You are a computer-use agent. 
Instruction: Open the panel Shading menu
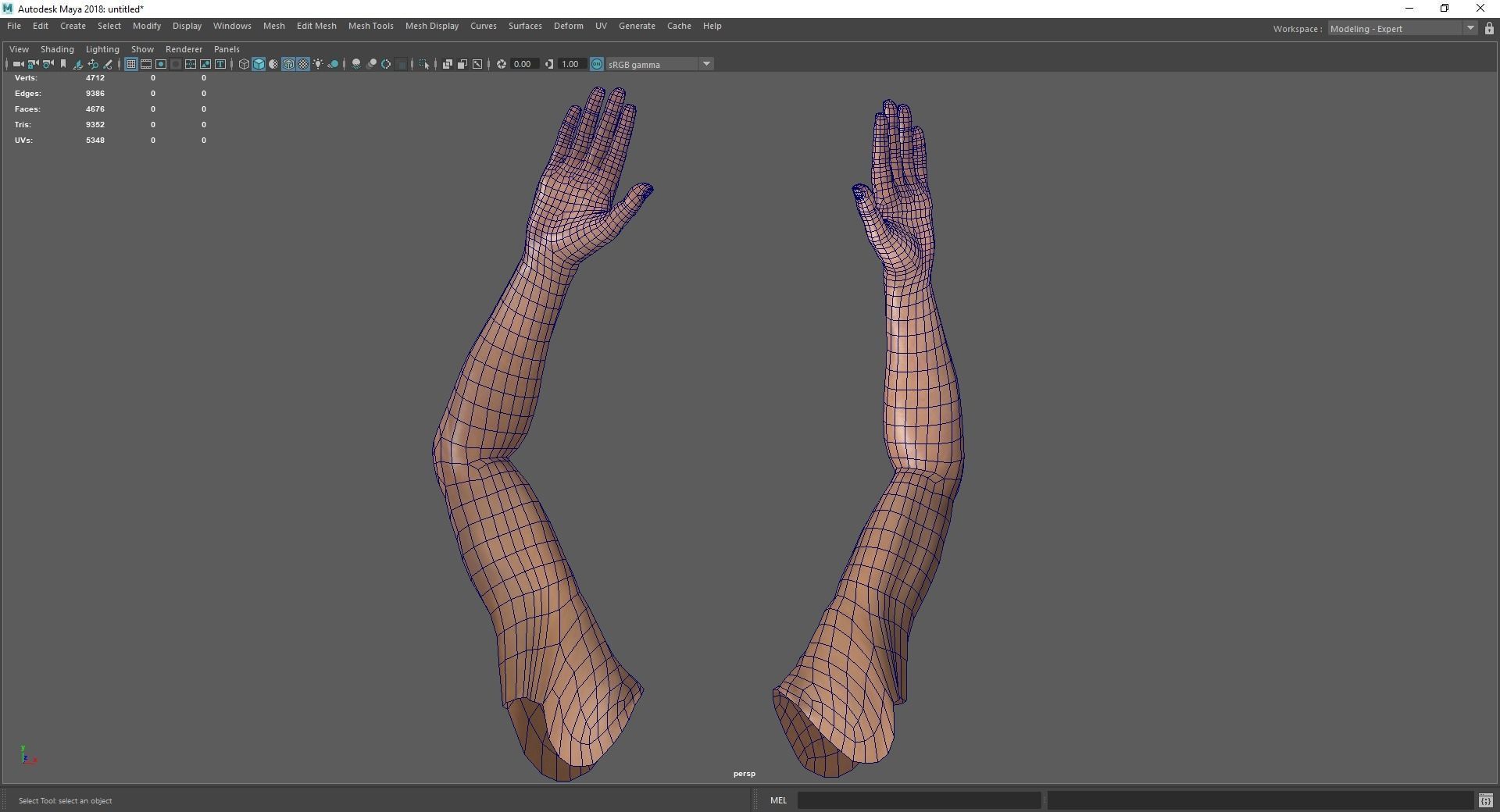[57, 49]
